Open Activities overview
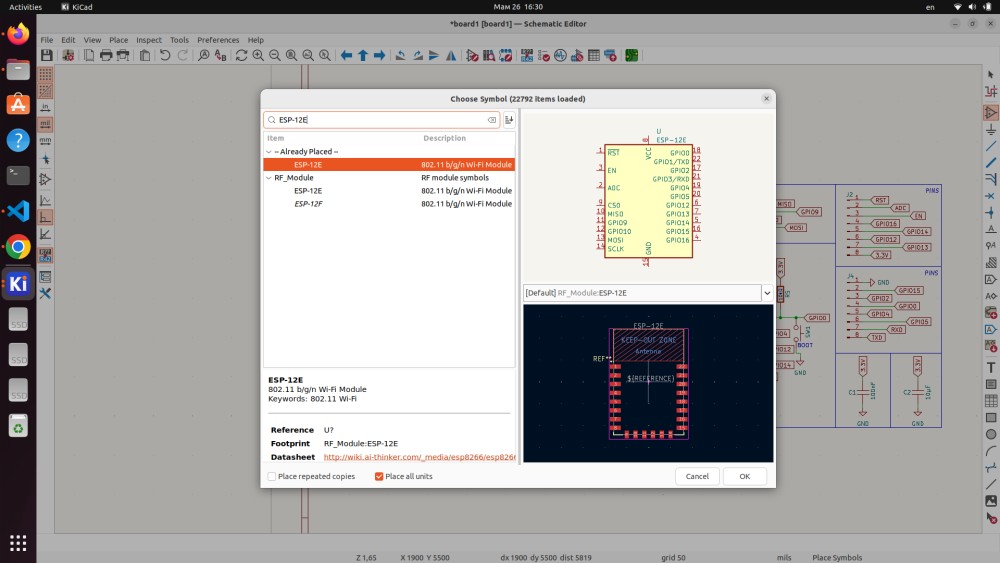Image resolution: width=1000 pixels, height=563 pixels. [x=26, y=7]
